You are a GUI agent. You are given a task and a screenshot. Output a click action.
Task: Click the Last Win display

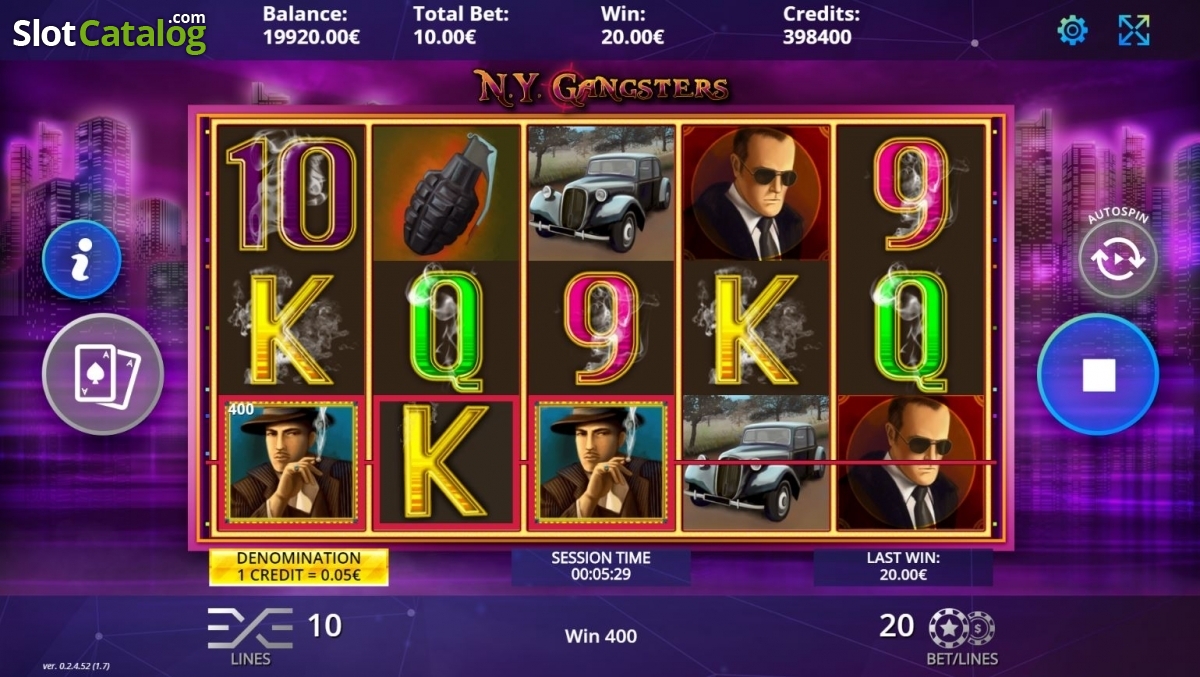tap(903, 567)
